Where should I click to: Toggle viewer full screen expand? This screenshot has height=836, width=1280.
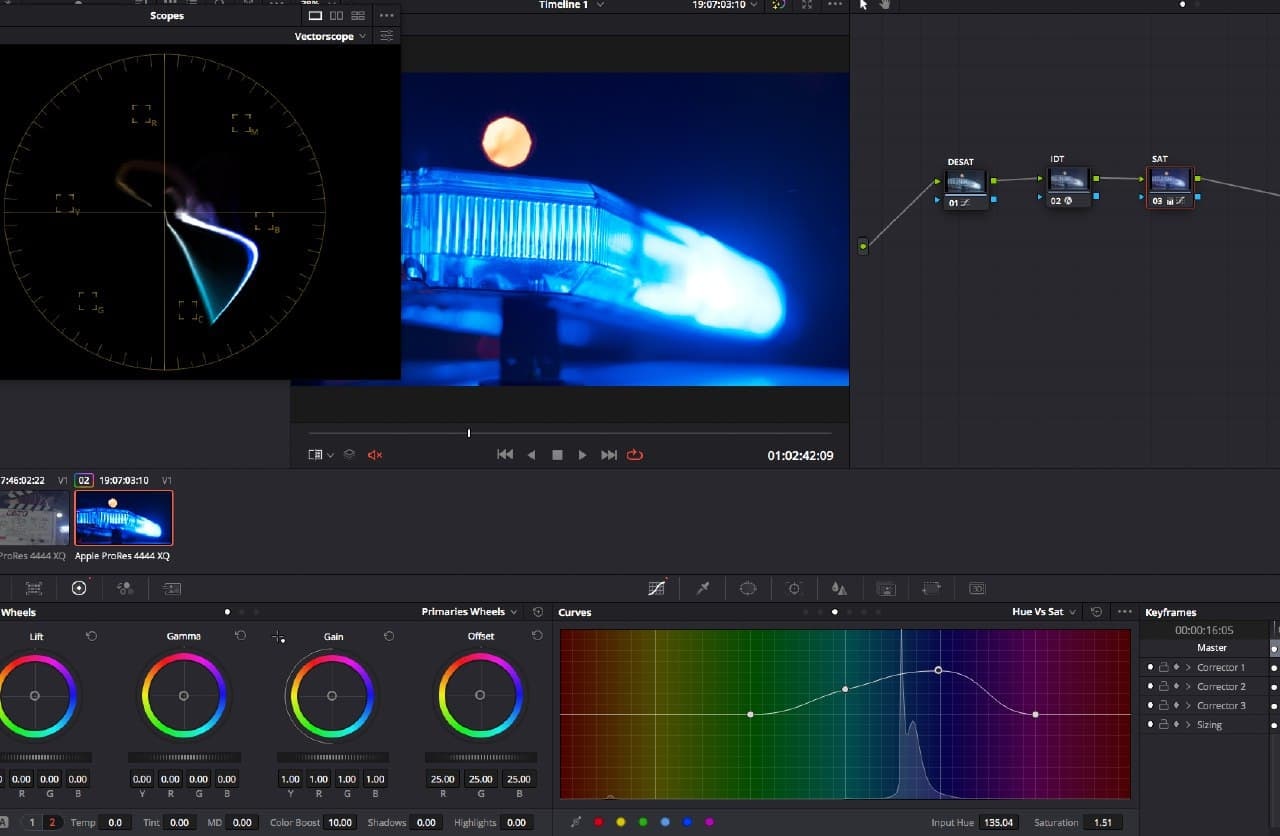(806, 5)
